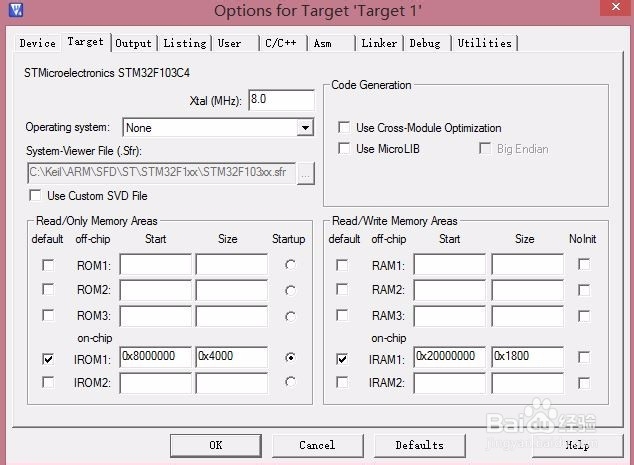Edit IROM1 Start address 0x8000000

point(156,357)
